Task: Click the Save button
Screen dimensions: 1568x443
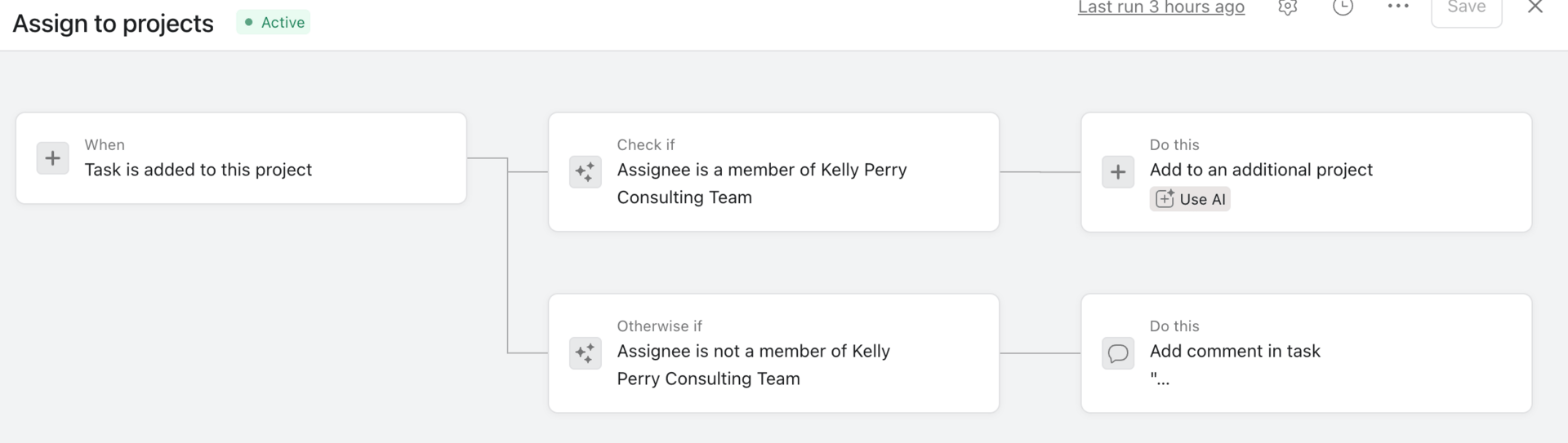Action: [x=1466, y=9]
